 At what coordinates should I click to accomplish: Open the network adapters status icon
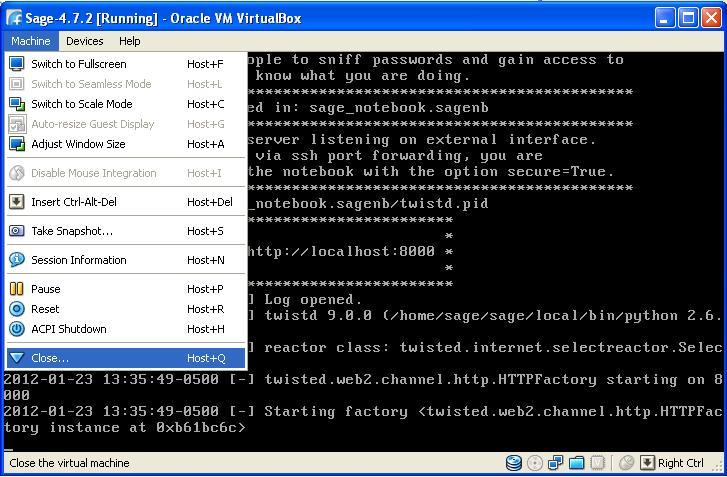(x=556, y=463)
